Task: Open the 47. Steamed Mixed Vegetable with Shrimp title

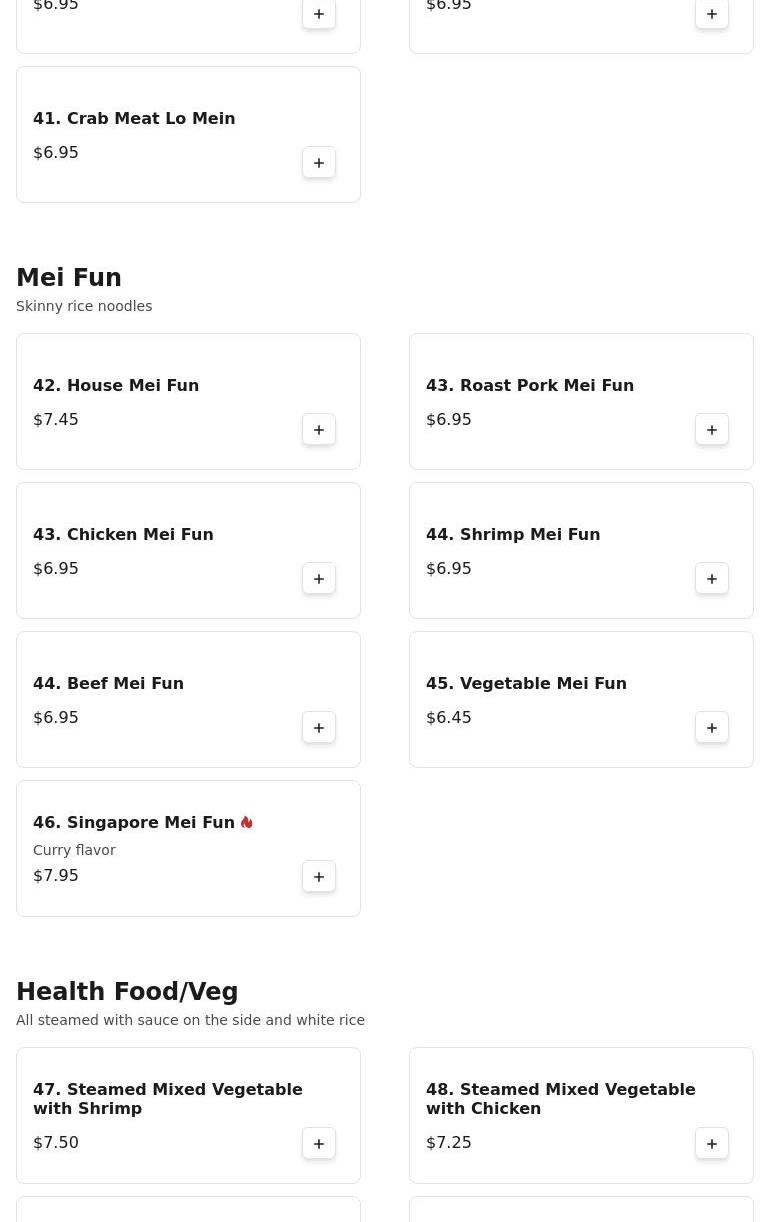Action: point(168,1099)
